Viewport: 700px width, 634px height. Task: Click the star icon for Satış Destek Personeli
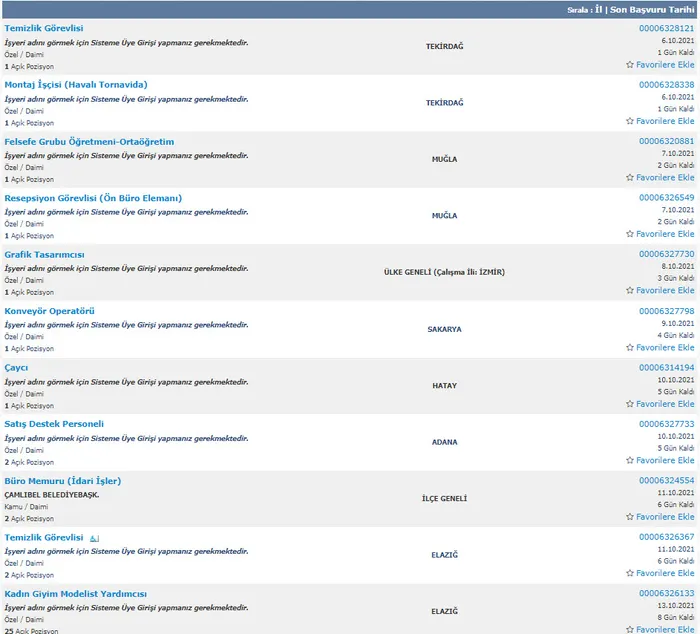pyautogui.click(x=630, y=461)
